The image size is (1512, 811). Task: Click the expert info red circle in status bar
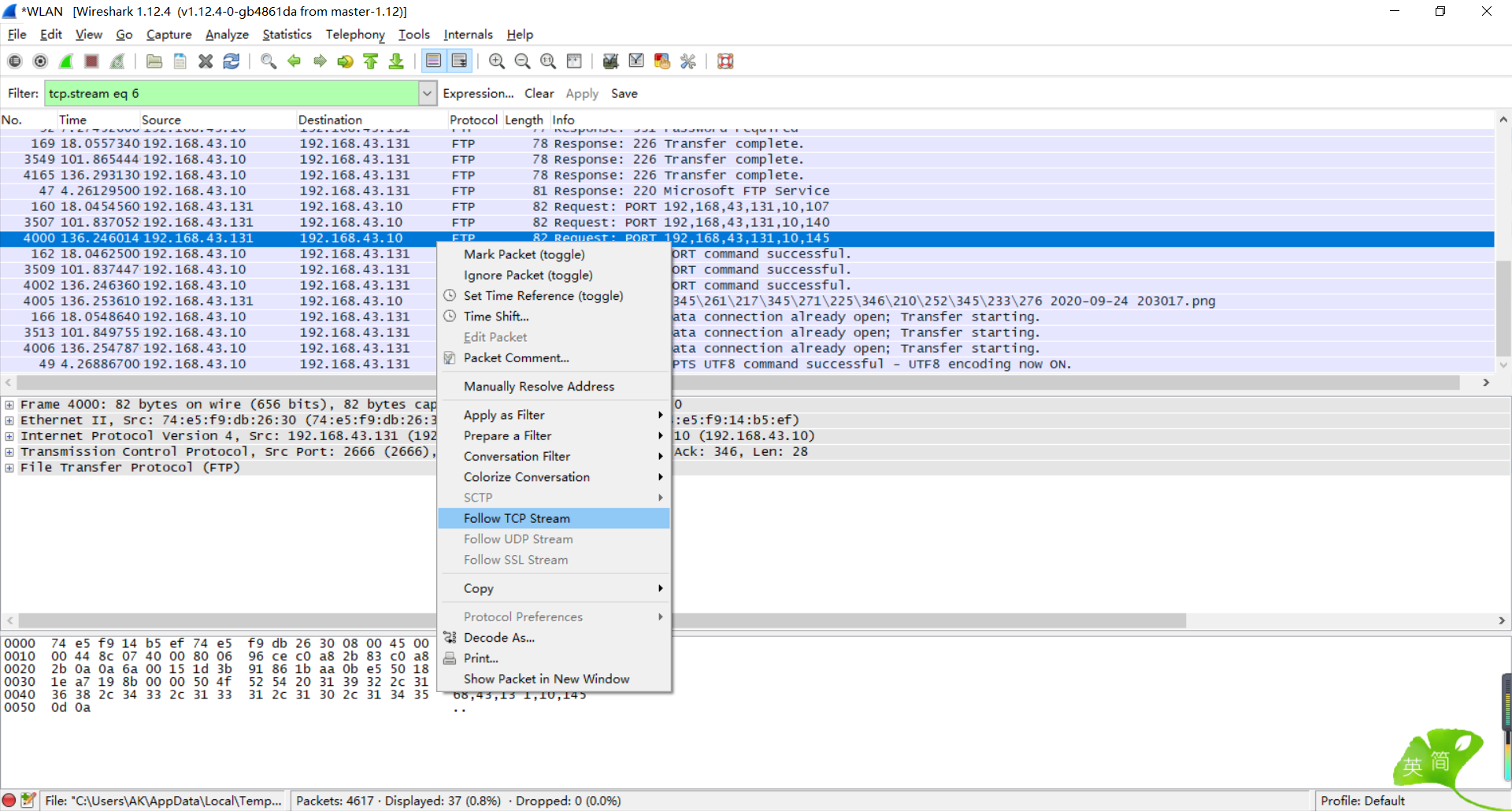click(x=9, y=800)
